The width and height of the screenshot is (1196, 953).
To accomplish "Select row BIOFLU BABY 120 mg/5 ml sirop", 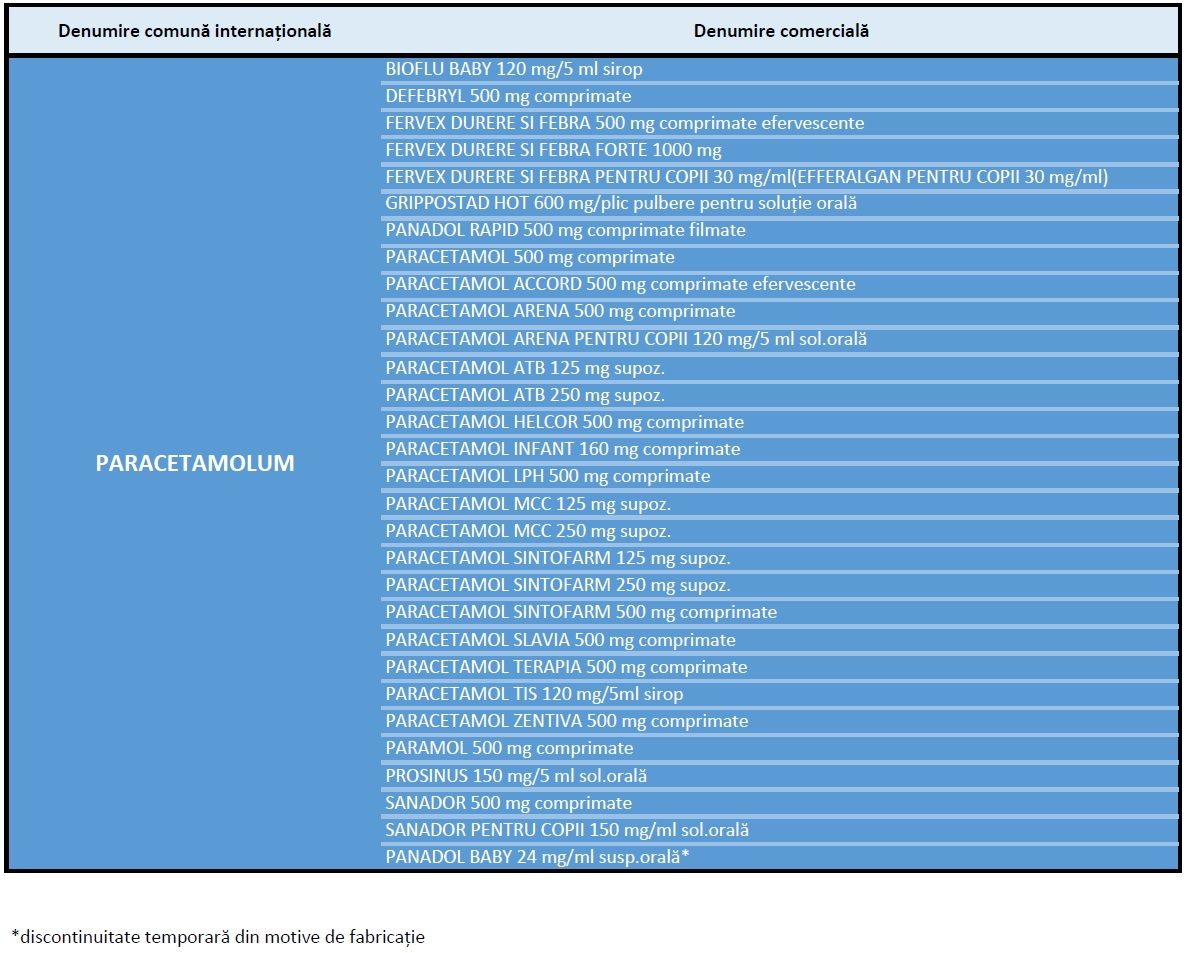I will [x=780, y=69].
